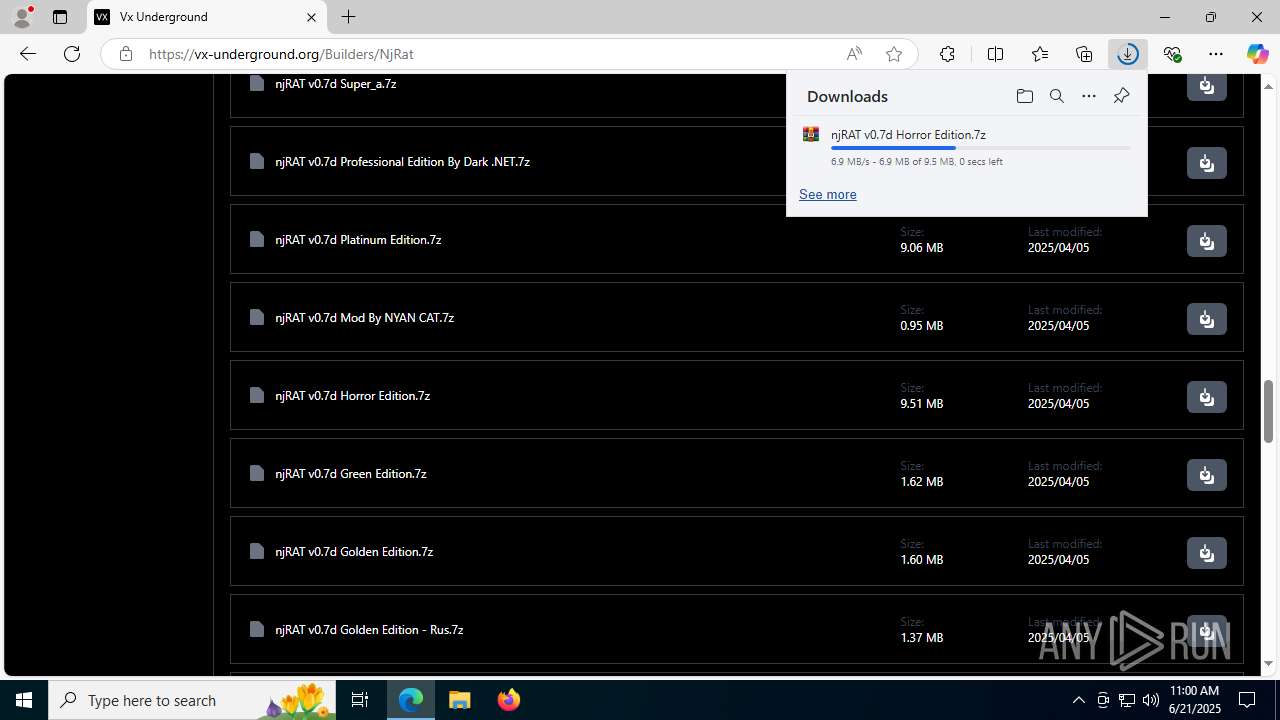The height and width of the screenshot is (720, 1280).
Task: Click the See more downloads link
Action: click(827, 194)
